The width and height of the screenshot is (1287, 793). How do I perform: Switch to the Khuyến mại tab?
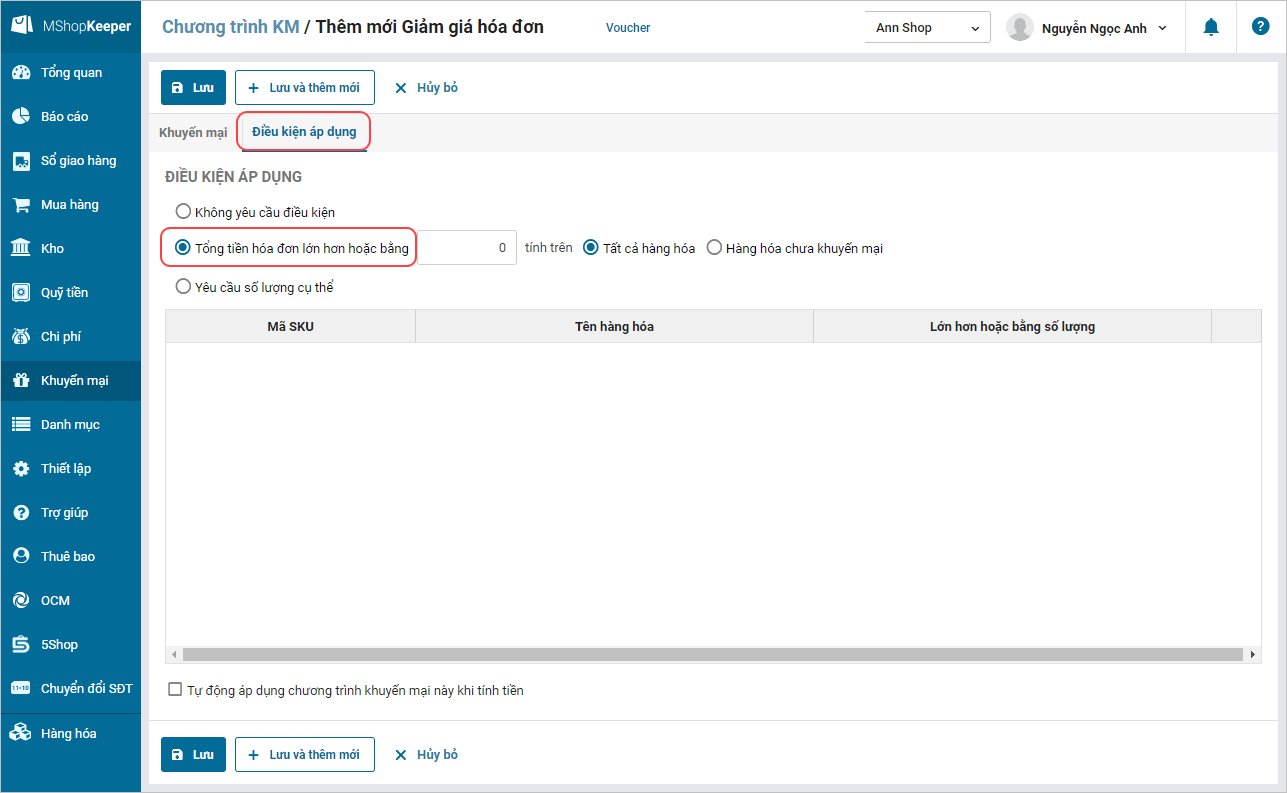pos(193,133)
